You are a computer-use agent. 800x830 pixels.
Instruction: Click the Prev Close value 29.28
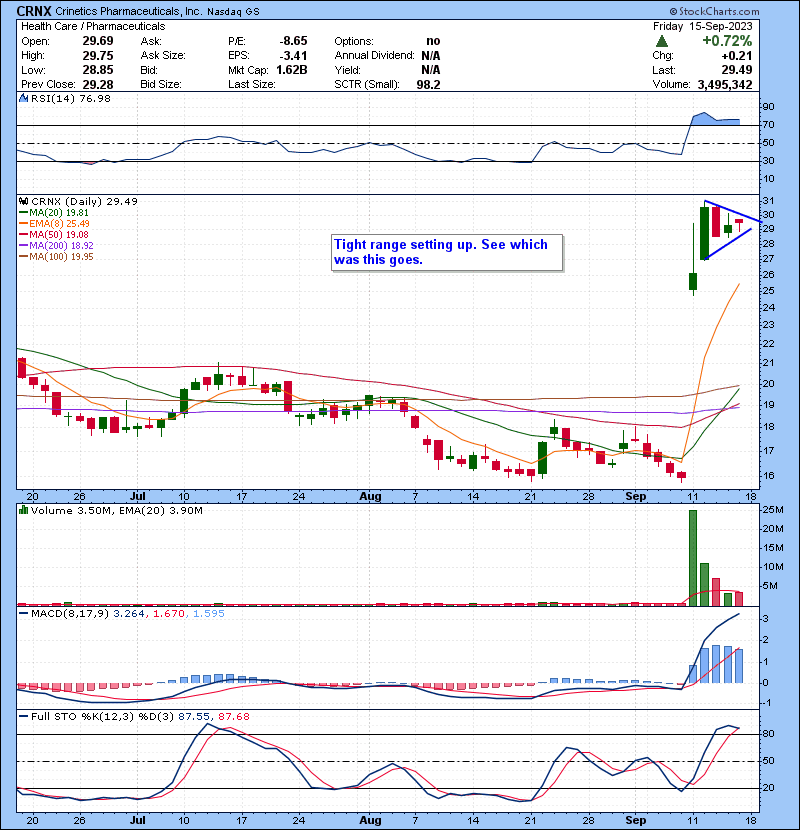(x=98, y=84)
